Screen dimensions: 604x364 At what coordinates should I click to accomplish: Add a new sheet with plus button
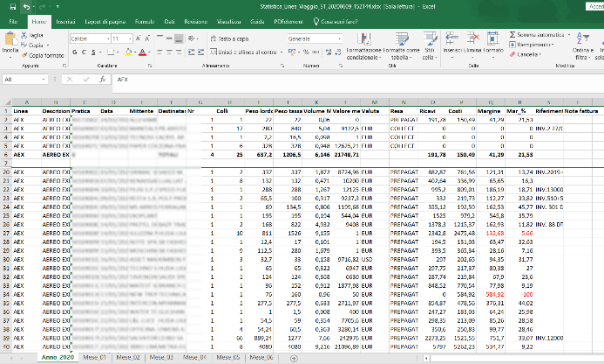pyautogui.click(x=293, y=358)
